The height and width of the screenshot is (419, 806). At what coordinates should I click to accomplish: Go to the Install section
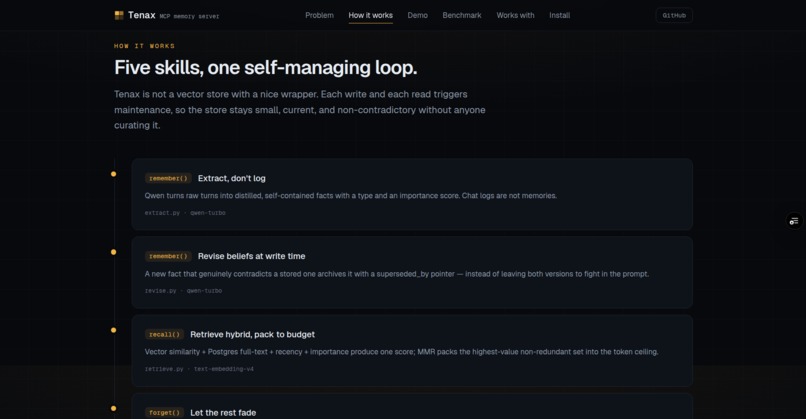pos(559,15)
